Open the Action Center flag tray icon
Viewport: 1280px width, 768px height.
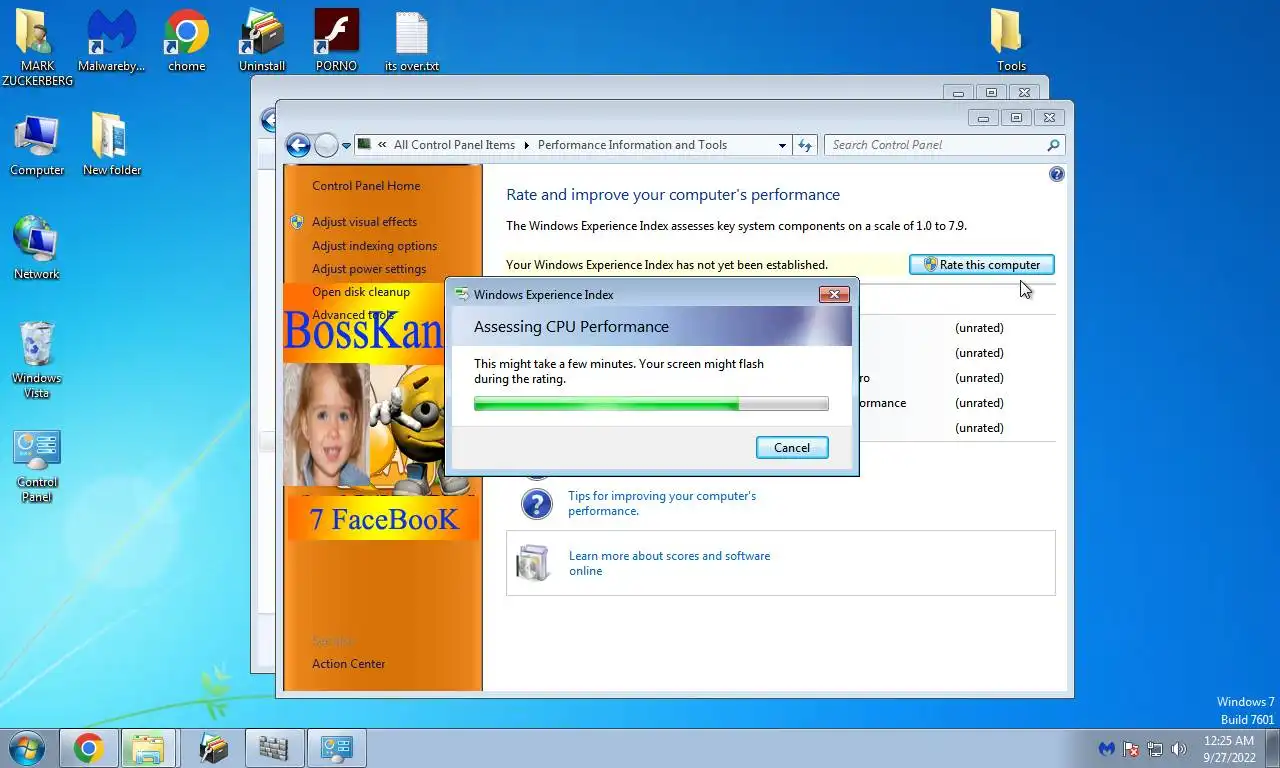(x=1131, y=749)
